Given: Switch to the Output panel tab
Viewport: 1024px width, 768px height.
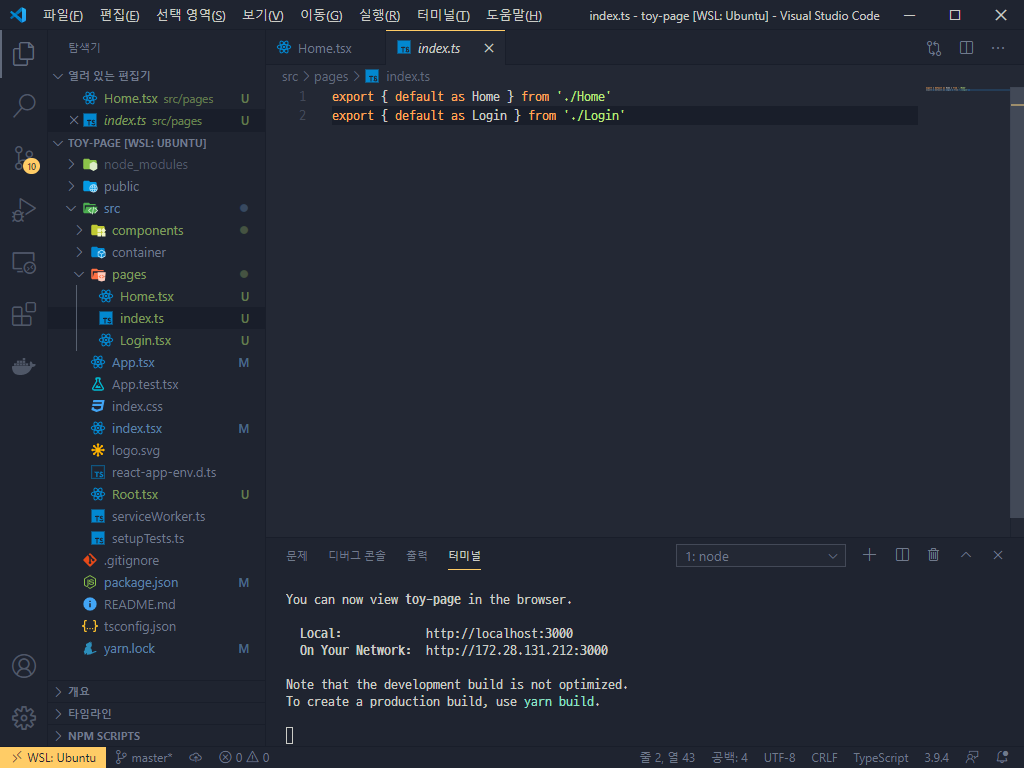Looking at the screenshot, I should (417, 556).
